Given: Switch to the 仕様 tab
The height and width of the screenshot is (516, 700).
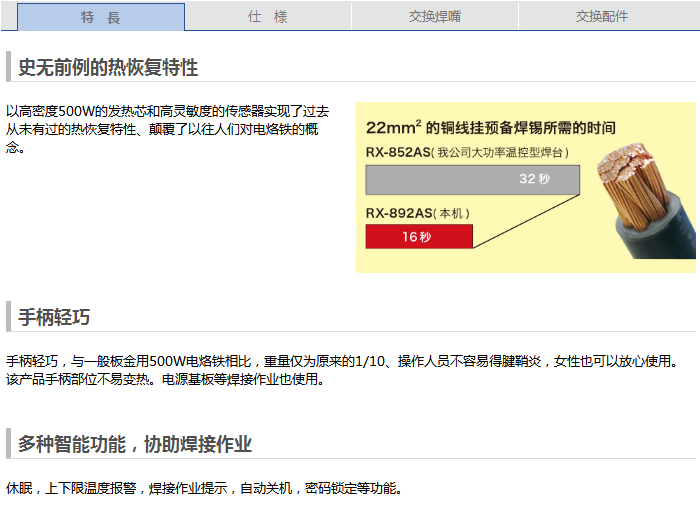Looking at the screenshot, I should tap(268, 17).
